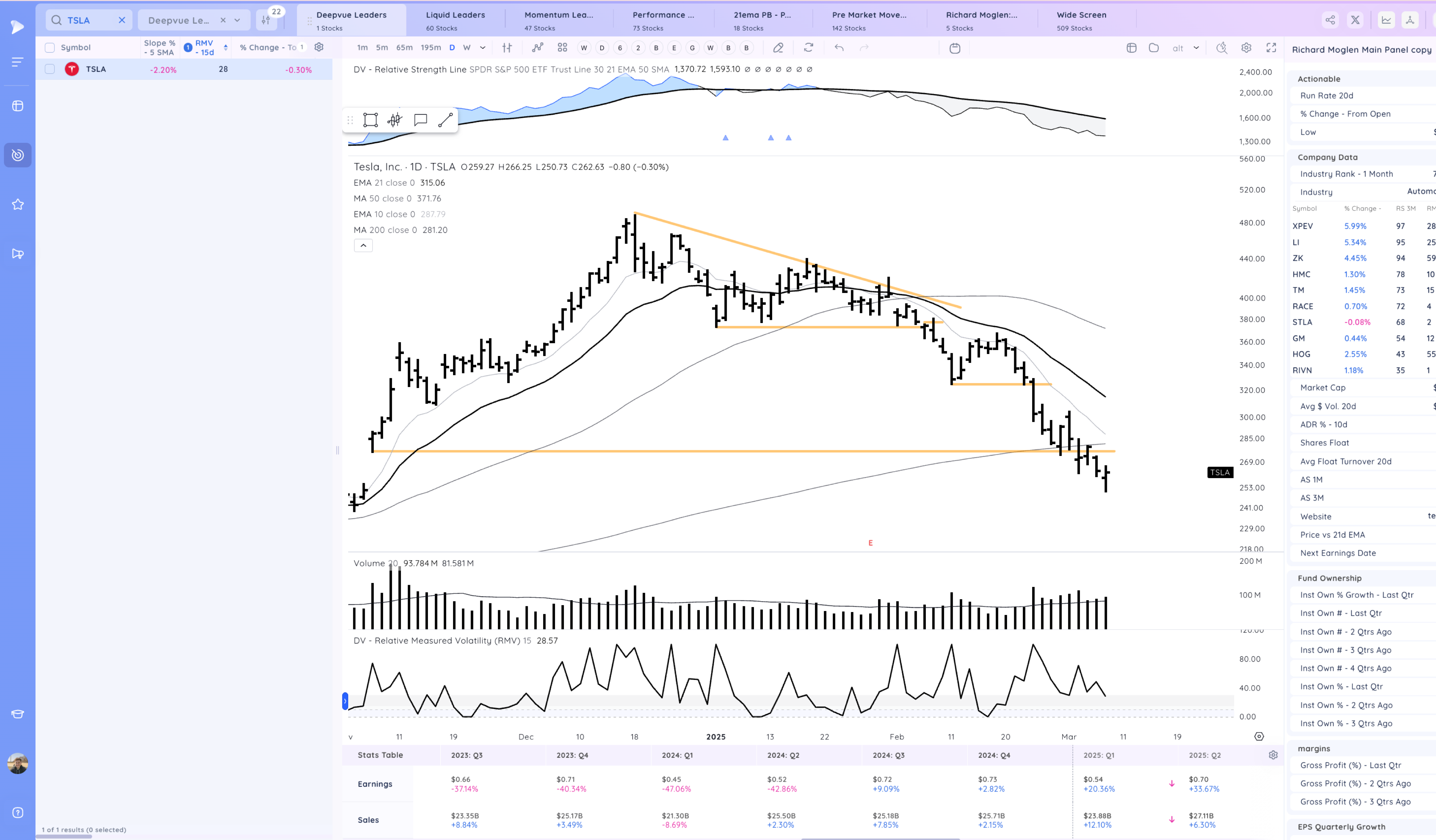Switch to the Pre Market Move... tab

click(x=869, y=20)
